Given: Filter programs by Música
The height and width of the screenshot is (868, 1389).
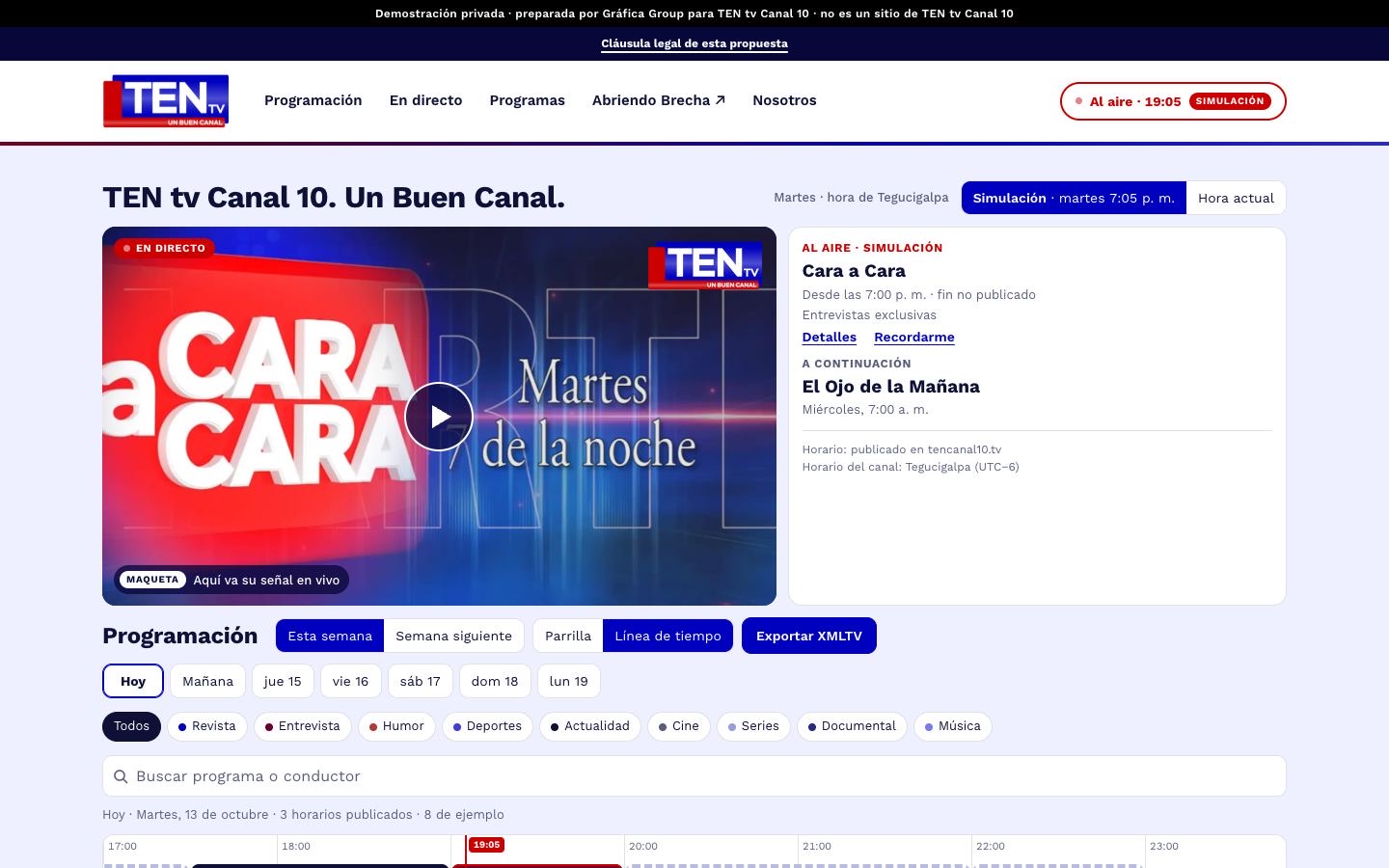Looking at the screenshot, I should 953,726.
